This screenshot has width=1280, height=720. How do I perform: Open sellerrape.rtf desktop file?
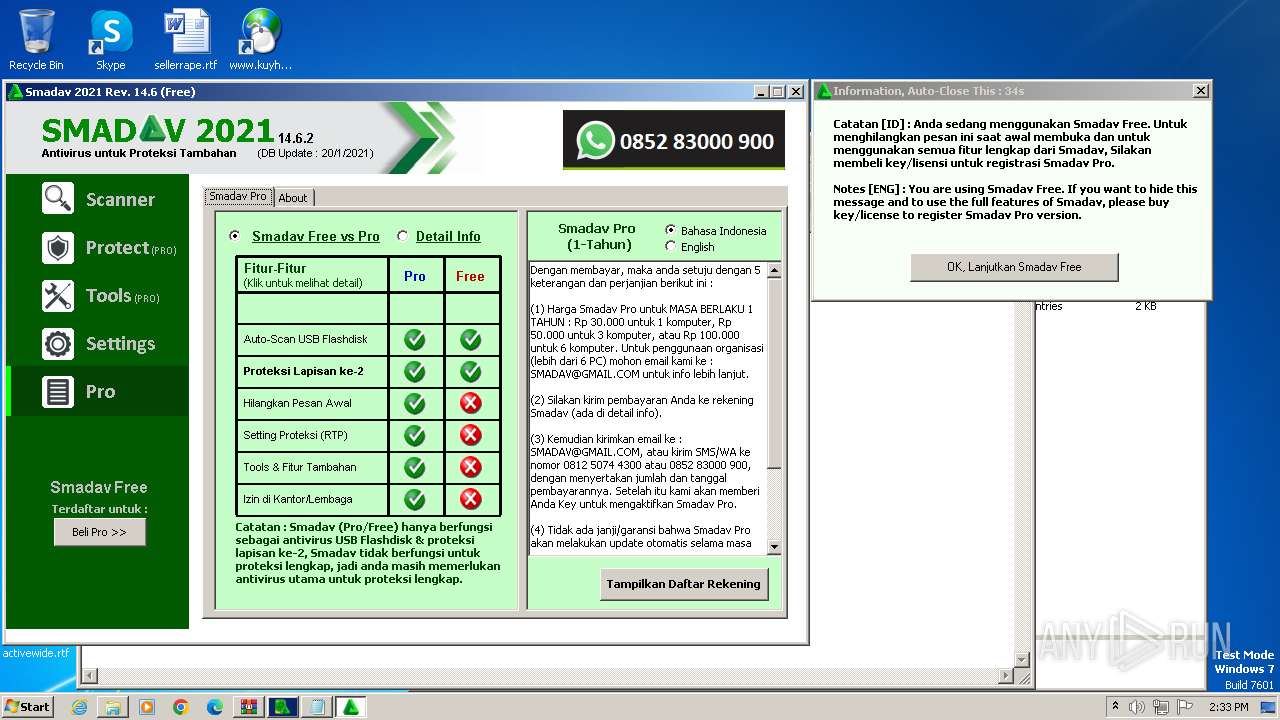(x=186, y=40)
